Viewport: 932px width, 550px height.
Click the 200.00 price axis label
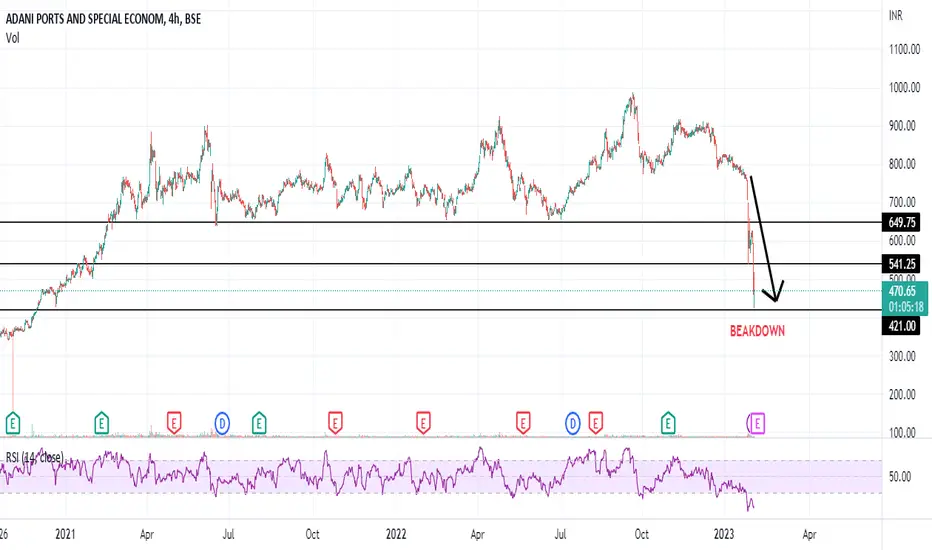coord(902,394)
